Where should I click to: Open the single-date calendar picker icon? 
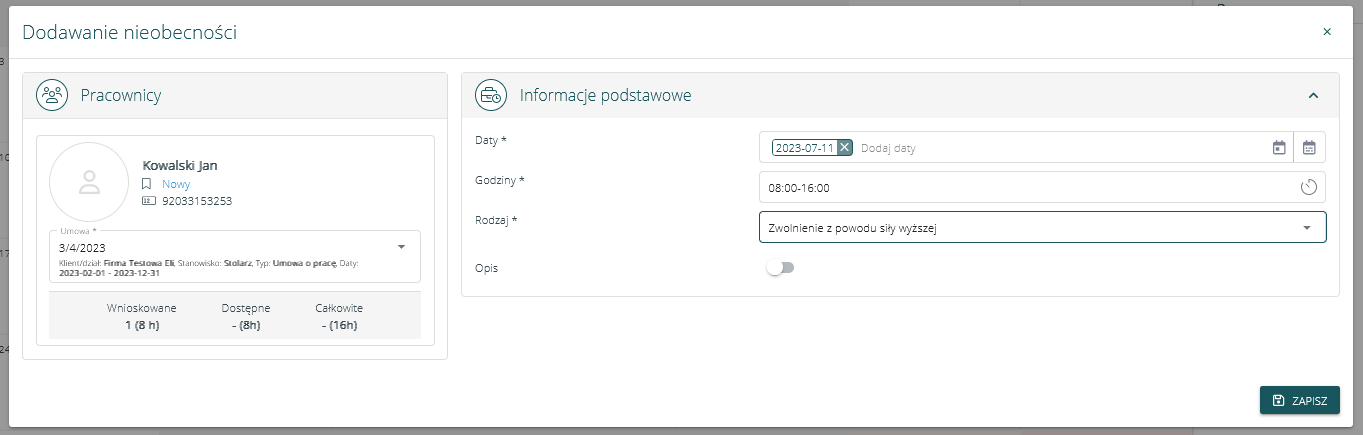1278,148
